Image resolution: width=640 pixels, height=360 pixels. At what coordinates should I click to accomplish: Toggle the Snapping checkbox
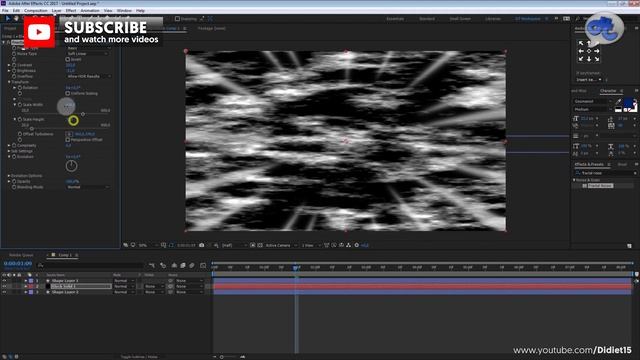pos(177,19)
